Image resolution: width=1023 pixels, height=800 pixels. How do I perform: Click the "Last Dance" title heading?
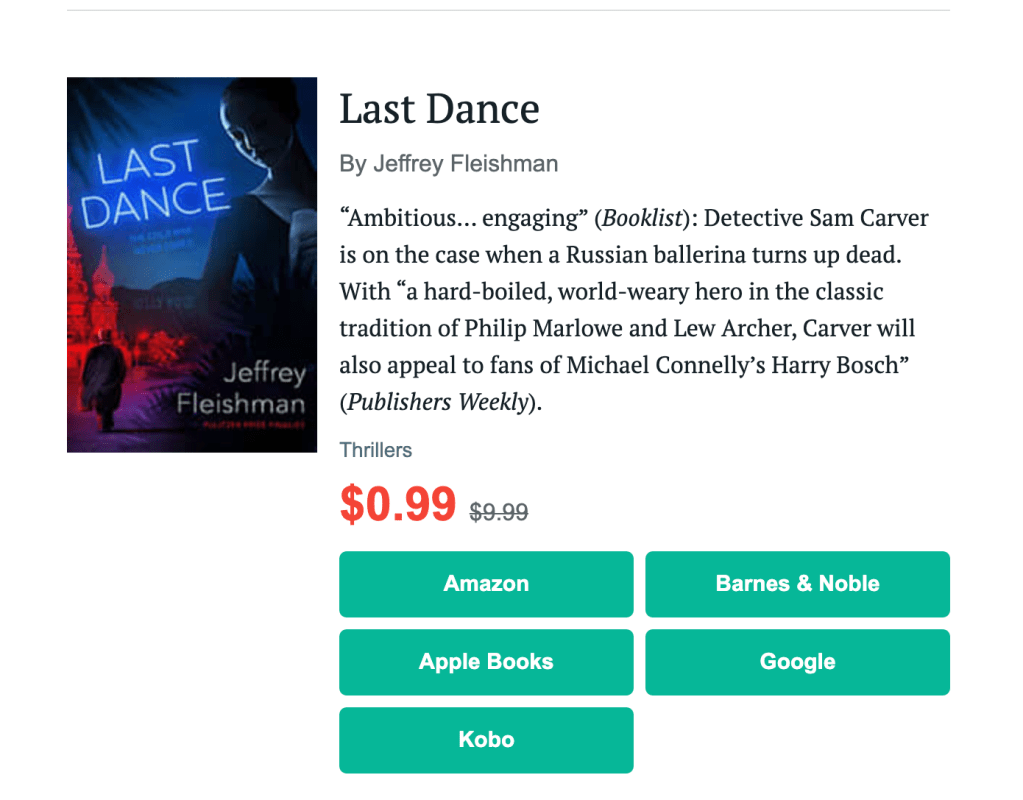pyautogui.click(x=439, y=109)
